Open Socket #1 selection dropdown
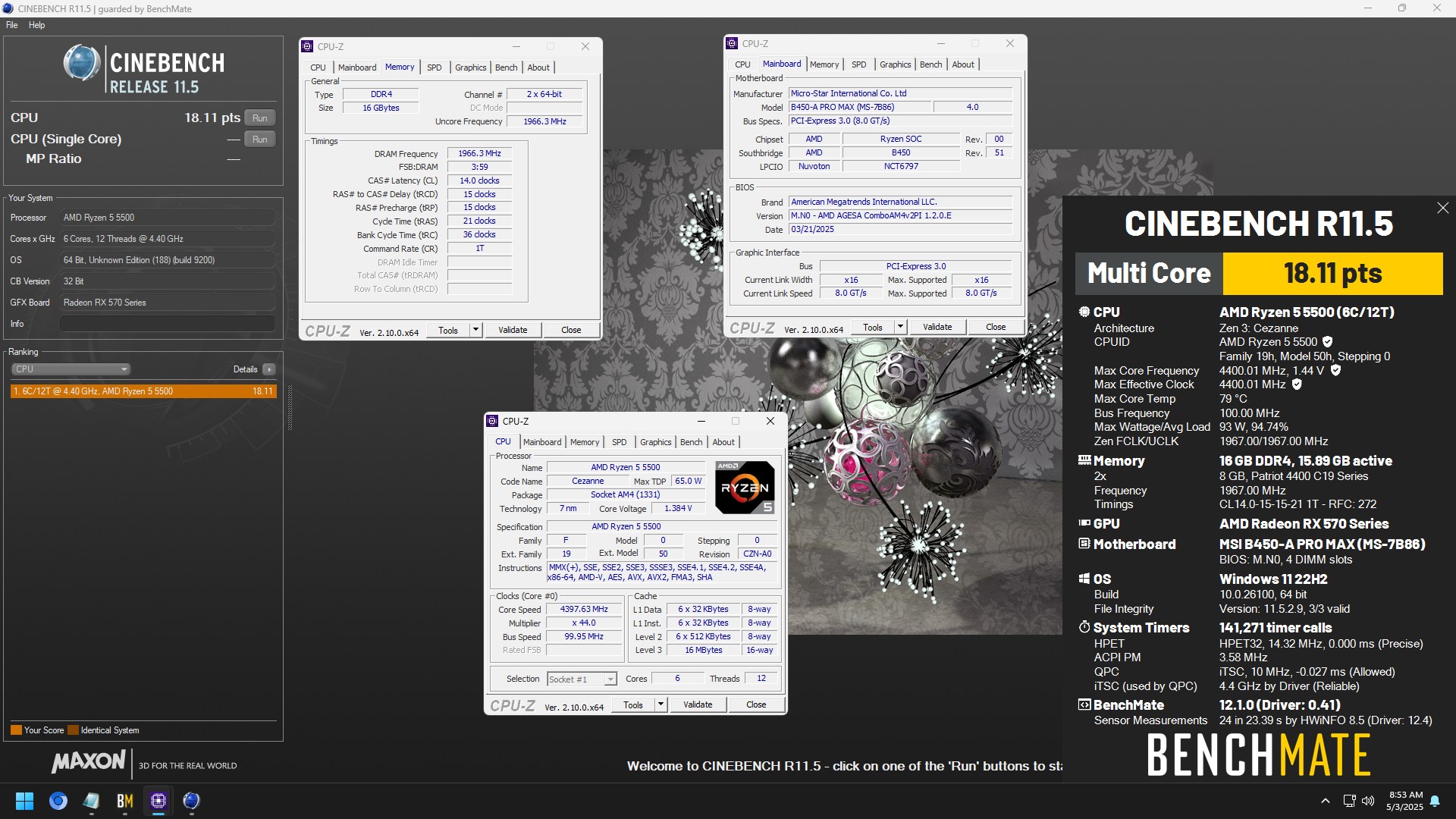This screenshot has width=1456, height=819. (x=582, y=679)
